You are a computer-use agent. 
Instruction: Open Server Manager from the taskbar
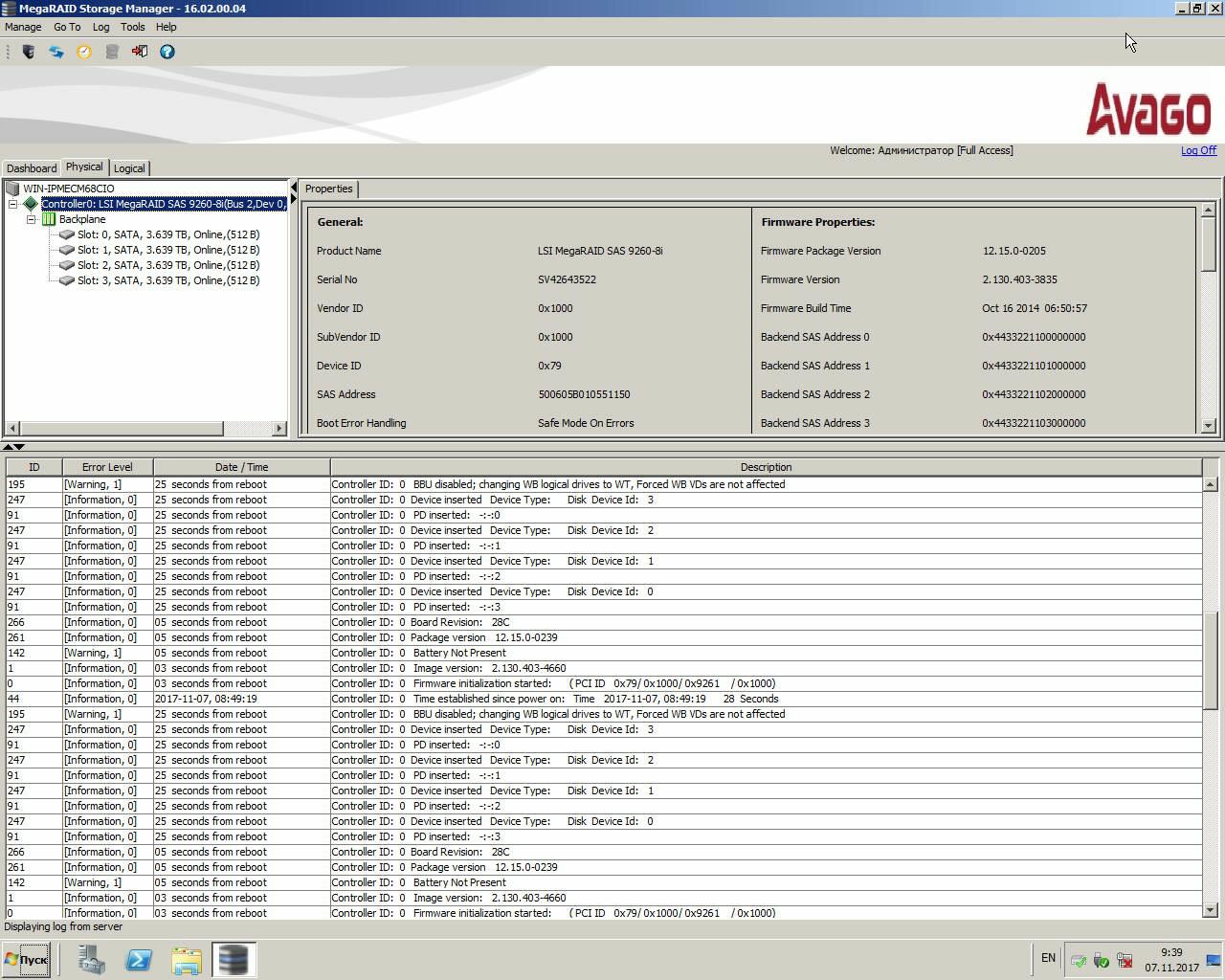point(92,959)
